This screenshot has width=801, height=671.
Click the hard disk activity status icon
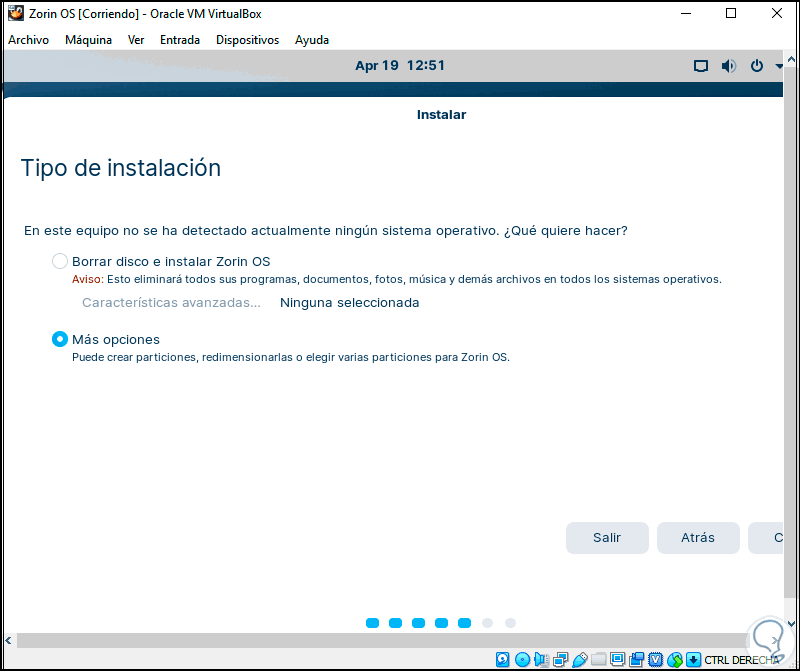(x=503, y=660)
